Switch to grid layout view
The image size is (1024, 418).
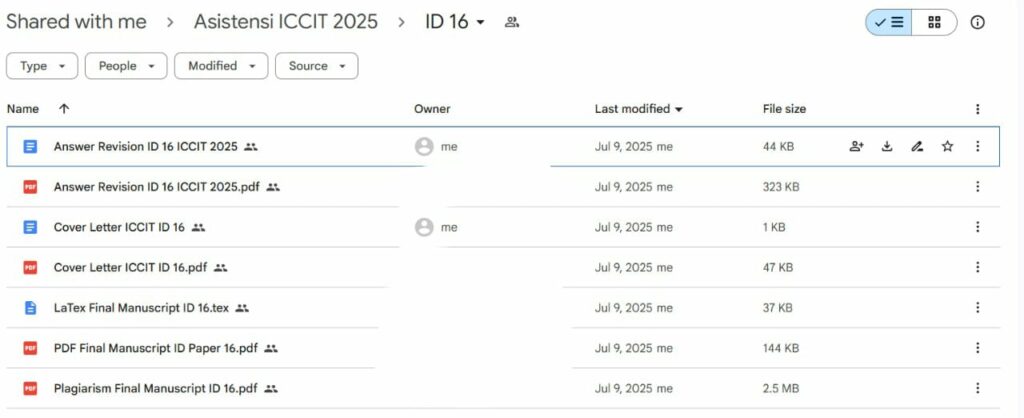[x=934, y=22]
